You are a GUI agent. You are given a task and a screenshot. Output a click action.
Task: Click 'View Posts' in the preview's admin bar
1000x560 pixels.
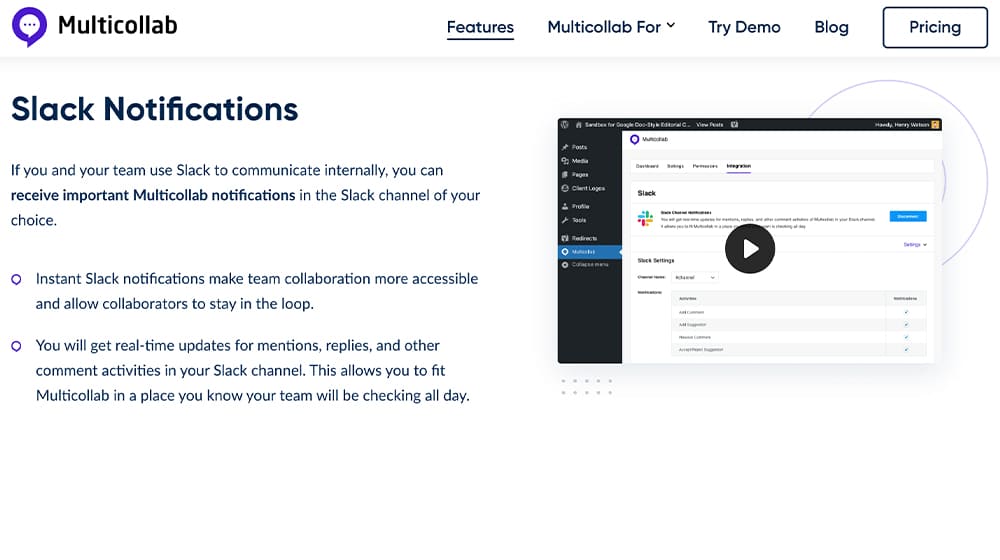[710, 125]
